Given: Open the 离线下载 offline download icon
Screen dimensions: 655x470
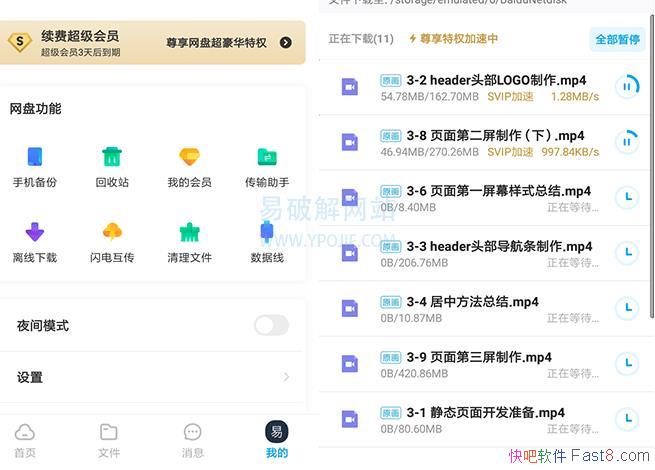Looking at the screenshot, I should tap(34, 233).
